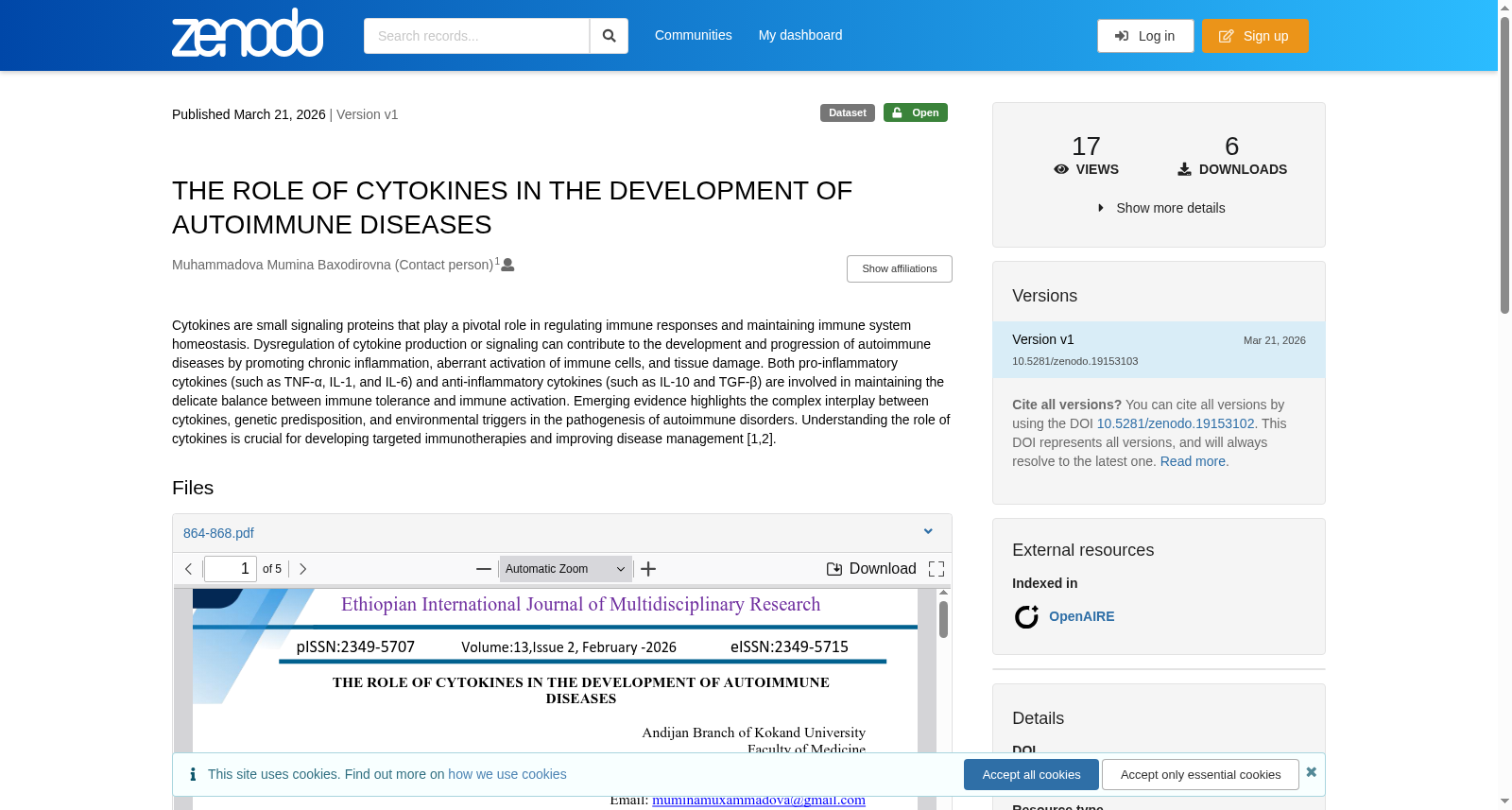Open the 864-868.pdf file link

[x=218, y=533]
